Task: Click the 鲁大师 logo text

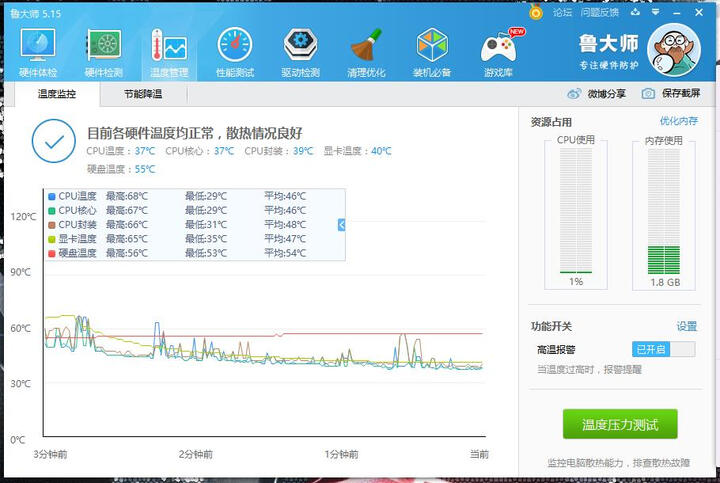Action: 608,44
